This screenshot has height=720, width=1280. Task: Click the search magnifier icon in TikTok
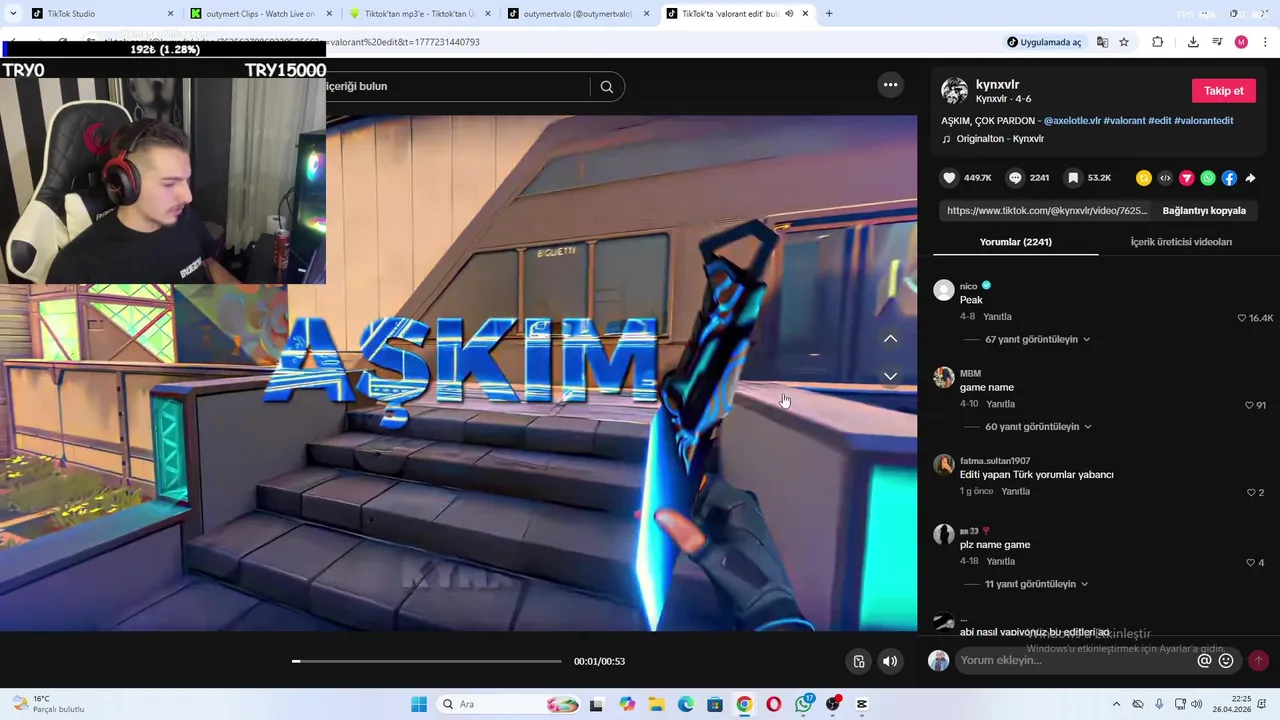point(606,87)
